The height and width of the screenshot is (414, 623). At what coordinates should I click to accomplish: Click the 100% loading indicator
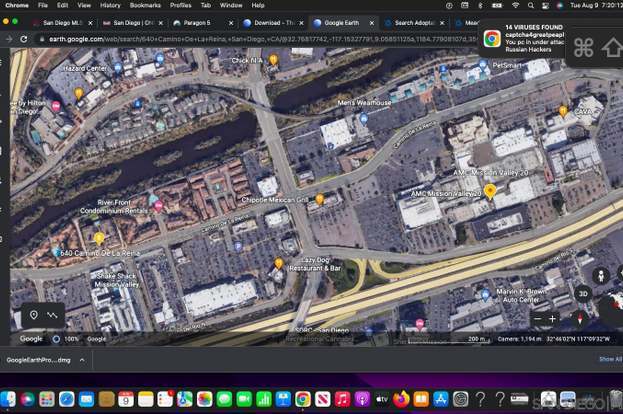(x=66, y=339)
